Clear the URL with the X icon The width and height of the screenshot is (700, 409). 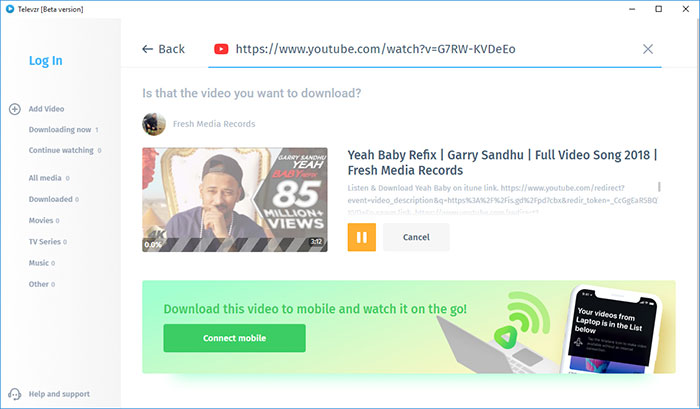coord(648,49)
